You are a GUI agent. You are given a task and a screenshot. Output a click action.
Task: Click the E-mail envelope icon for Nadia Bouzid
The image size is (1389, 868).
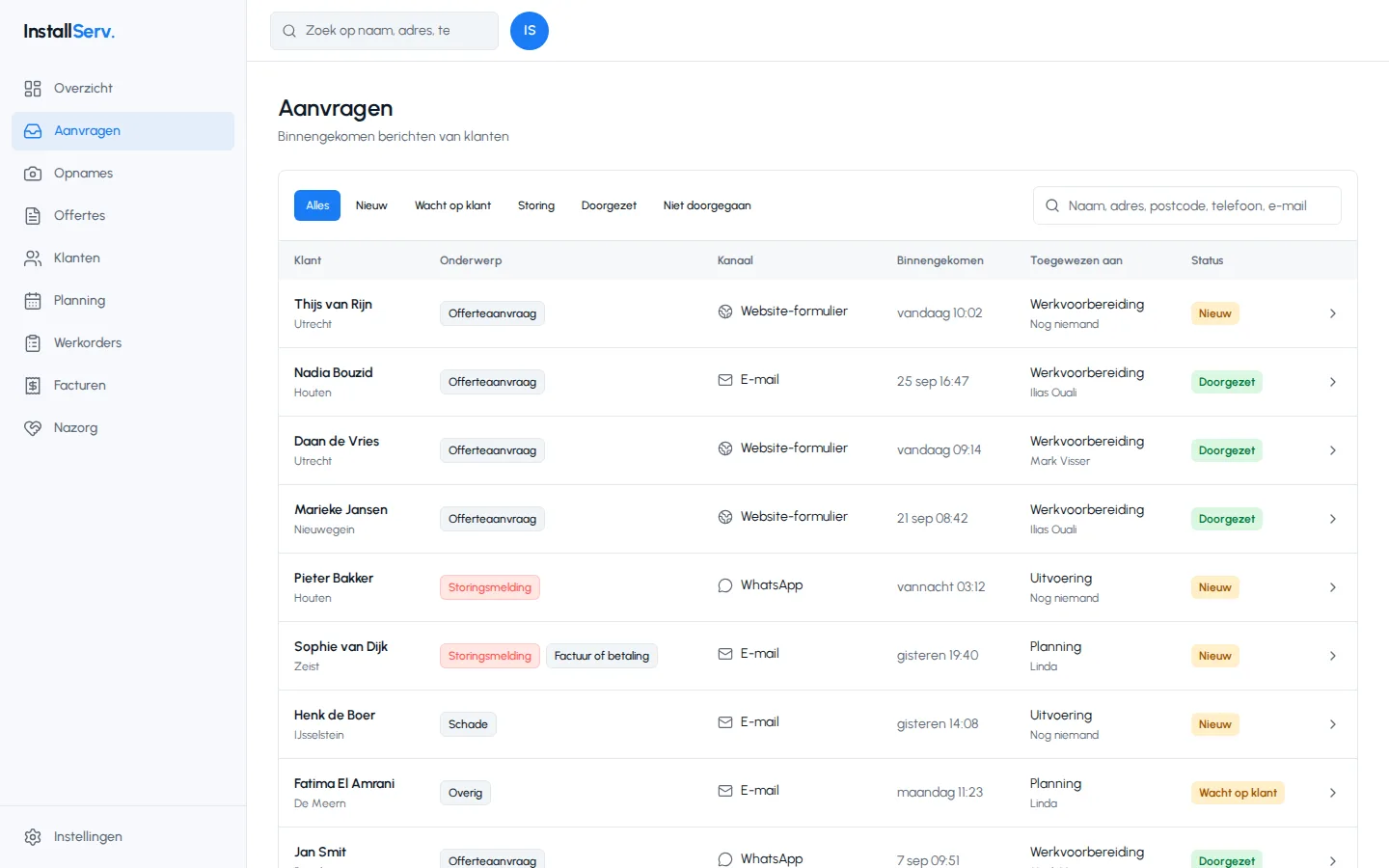(x=725, y=380)
